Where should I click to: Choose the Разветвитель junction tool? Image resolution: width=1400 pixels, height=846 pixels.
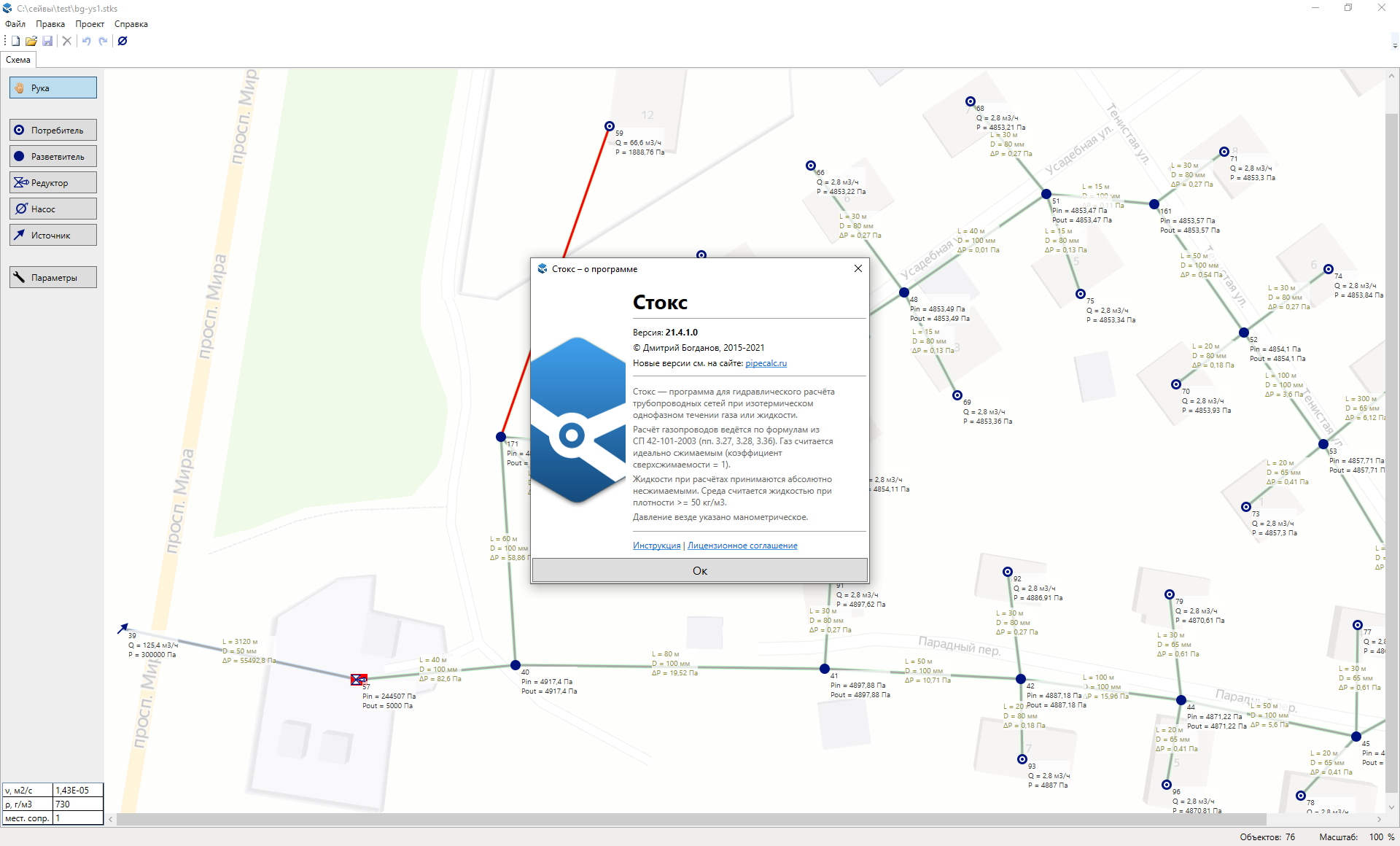[52, 157]
